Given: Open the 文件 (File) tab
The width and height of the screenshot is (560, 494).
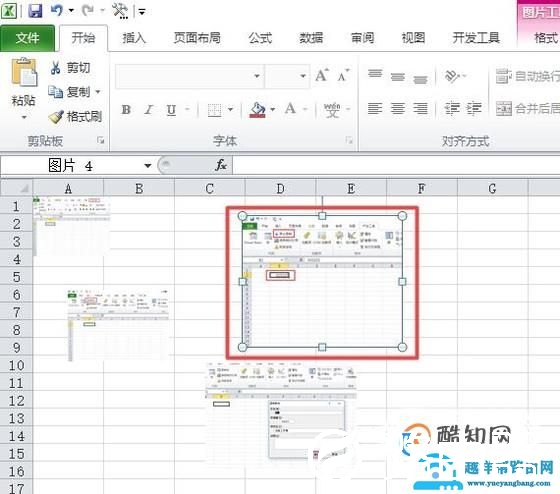Looking at the screenshot, I should pos(28,38).
